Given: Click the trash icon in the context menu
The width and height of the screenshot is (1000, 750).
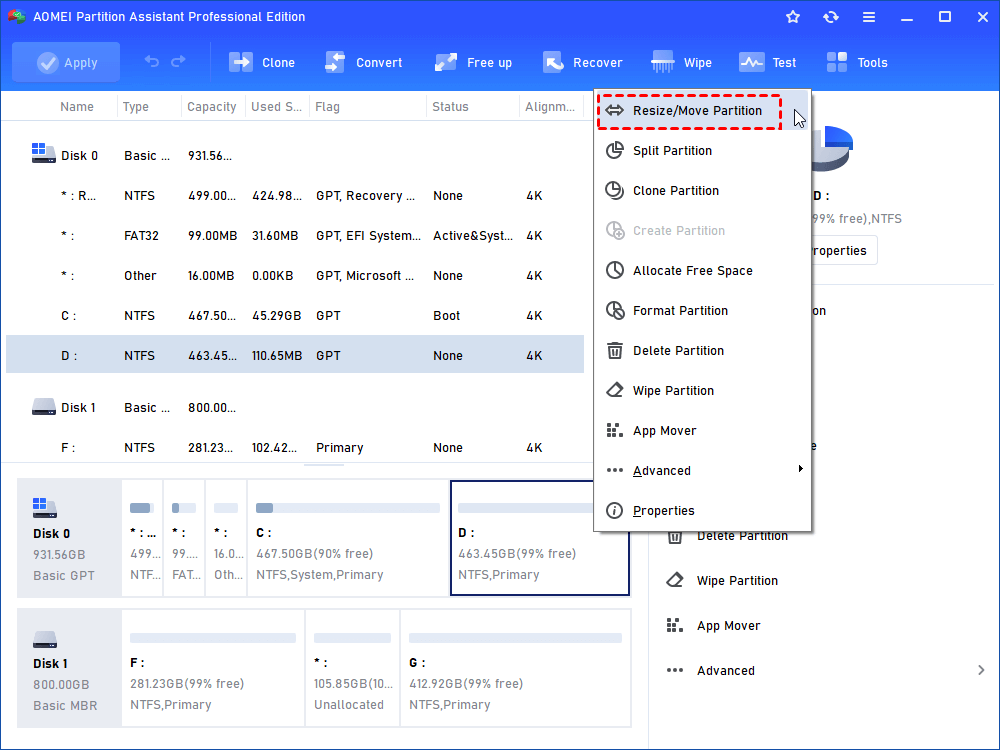Looking at the screenshot, I should point(615,351).
